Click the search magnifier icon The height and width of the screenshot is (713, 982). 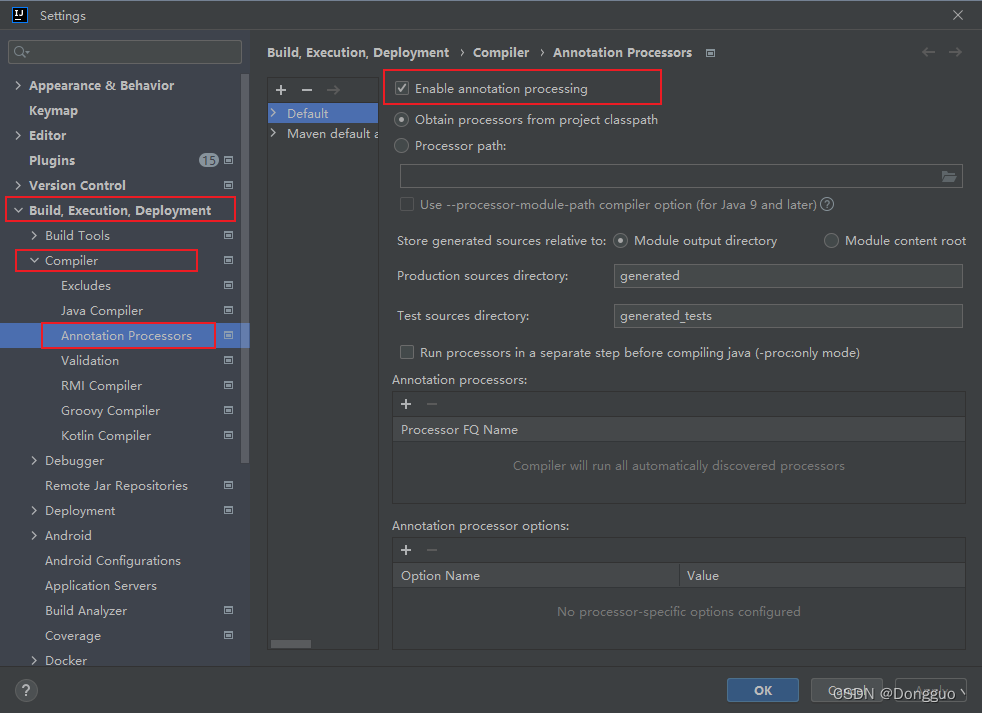(21, 52)
